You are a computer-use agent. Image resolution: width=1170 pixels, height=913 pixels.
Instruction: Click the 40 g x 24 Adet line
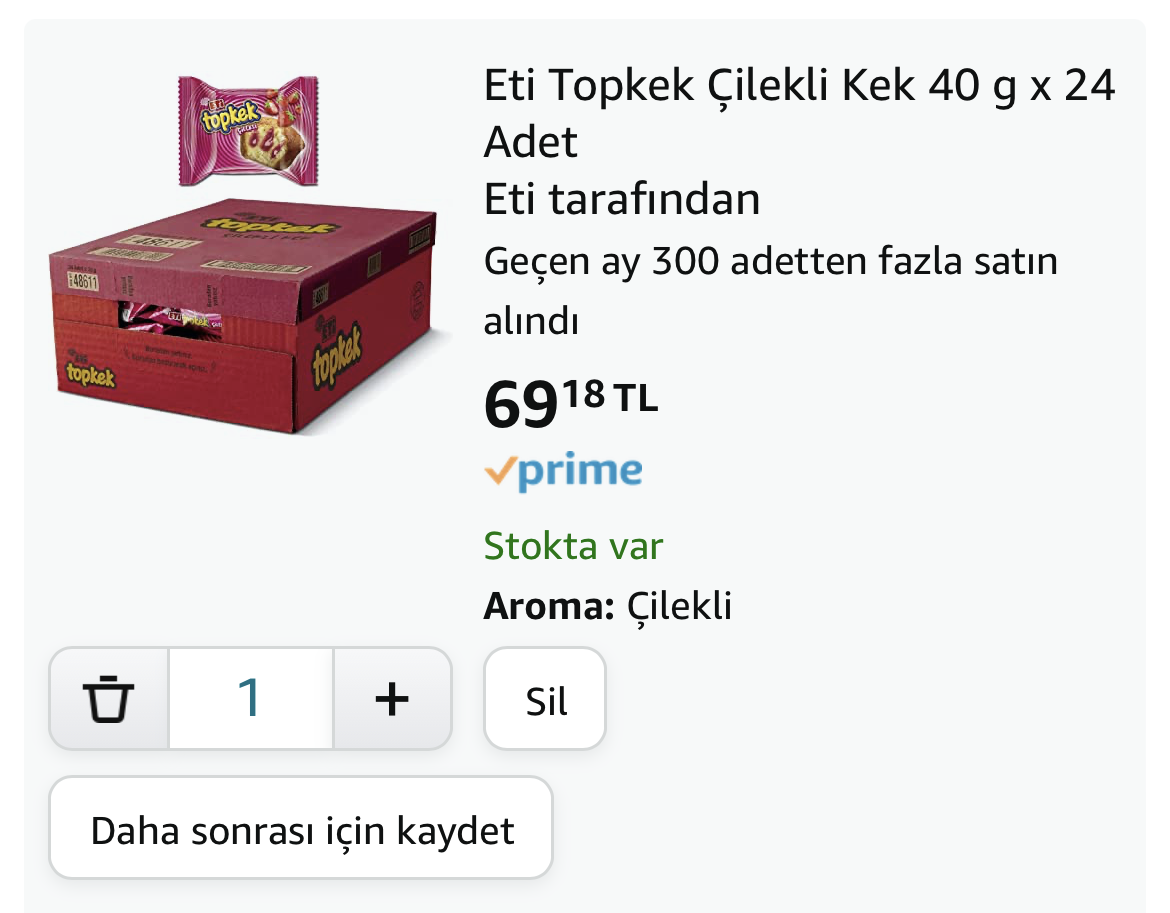point(950,88)
